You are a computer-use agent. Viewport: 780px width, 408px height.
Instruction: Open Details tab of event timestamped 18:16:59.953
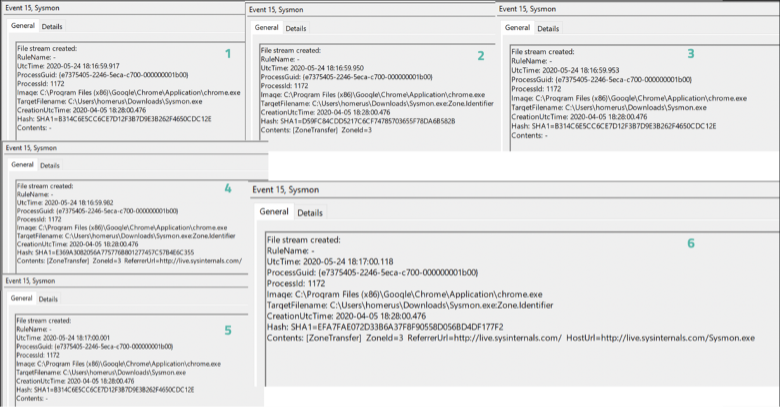(x=548, y=29)
